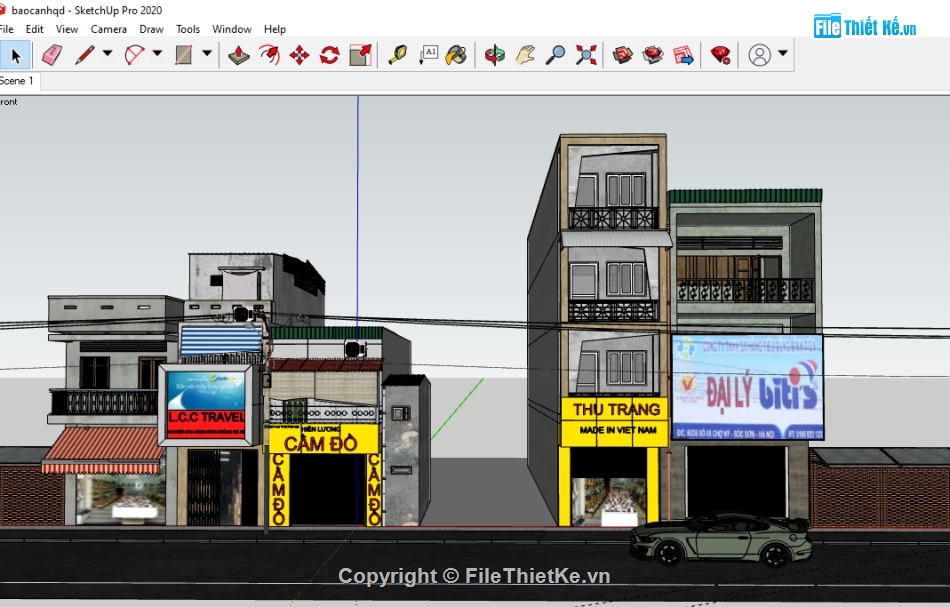The height and width of the screenshot is (607, 950).
Task: Pick the Line pencil tool
Action: tap(85, 55)
